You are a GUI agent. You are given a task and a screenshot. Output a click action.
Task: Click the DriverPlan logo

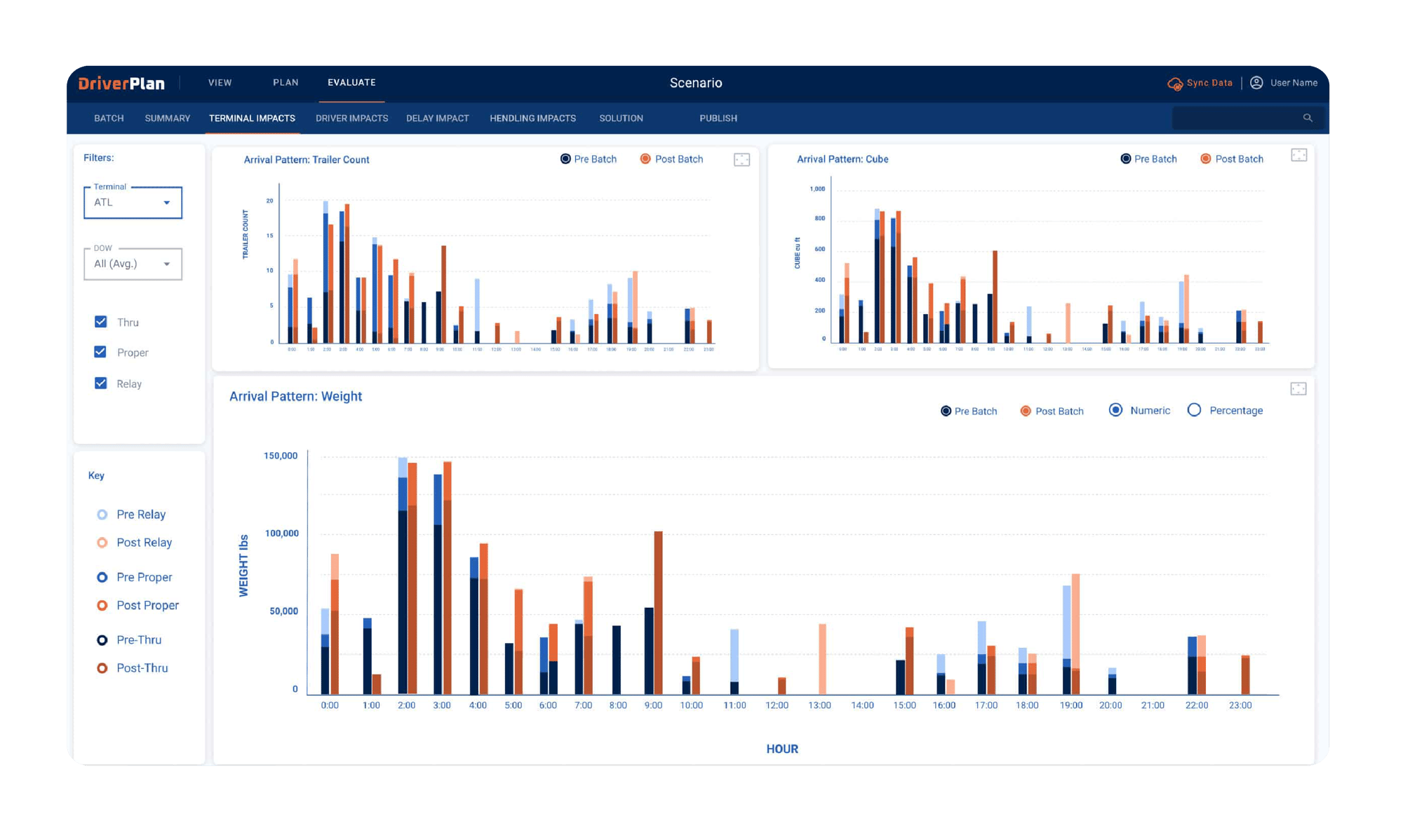pyautogui.click(x=121, y=83)
